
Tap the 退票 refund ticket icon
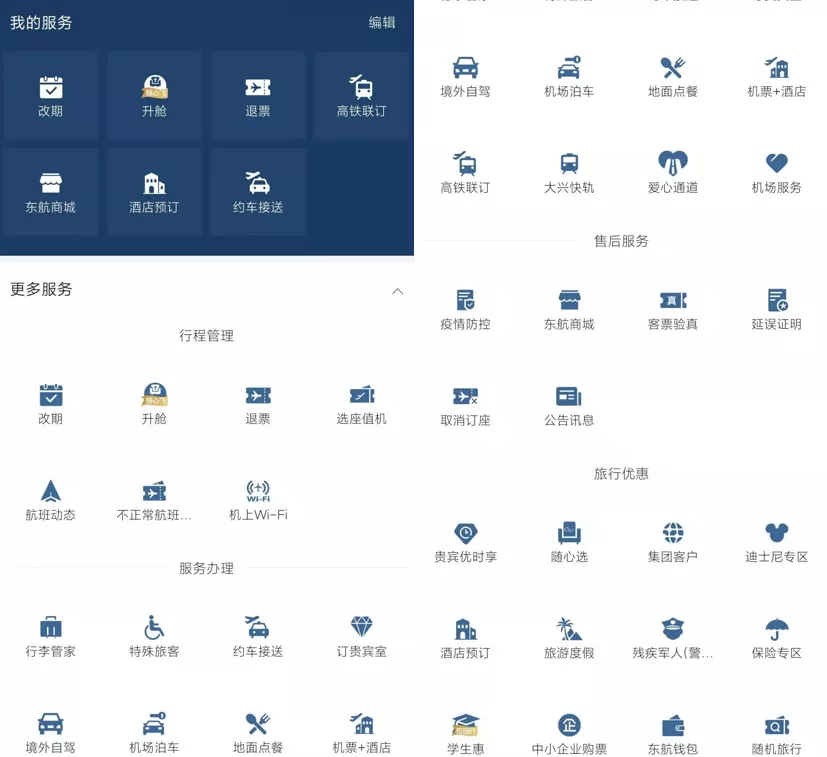[x=257, y=400]
